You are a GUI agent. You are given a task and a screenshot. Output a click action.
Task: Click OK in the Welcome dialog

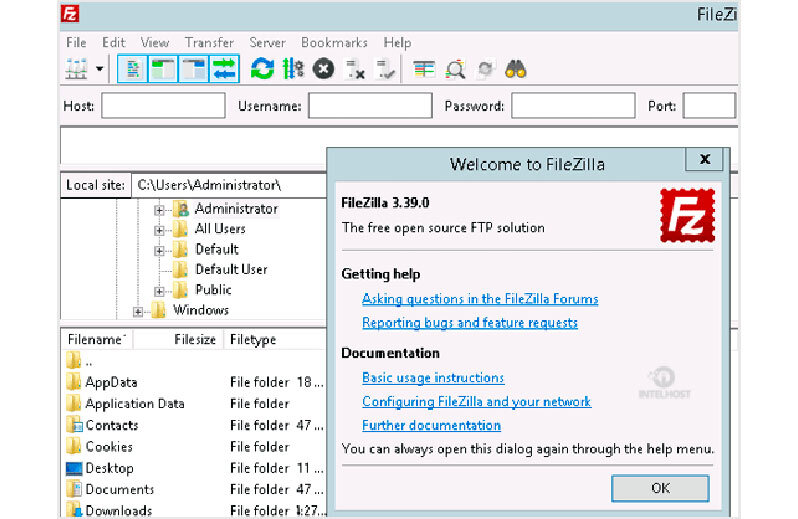point(660,488)
